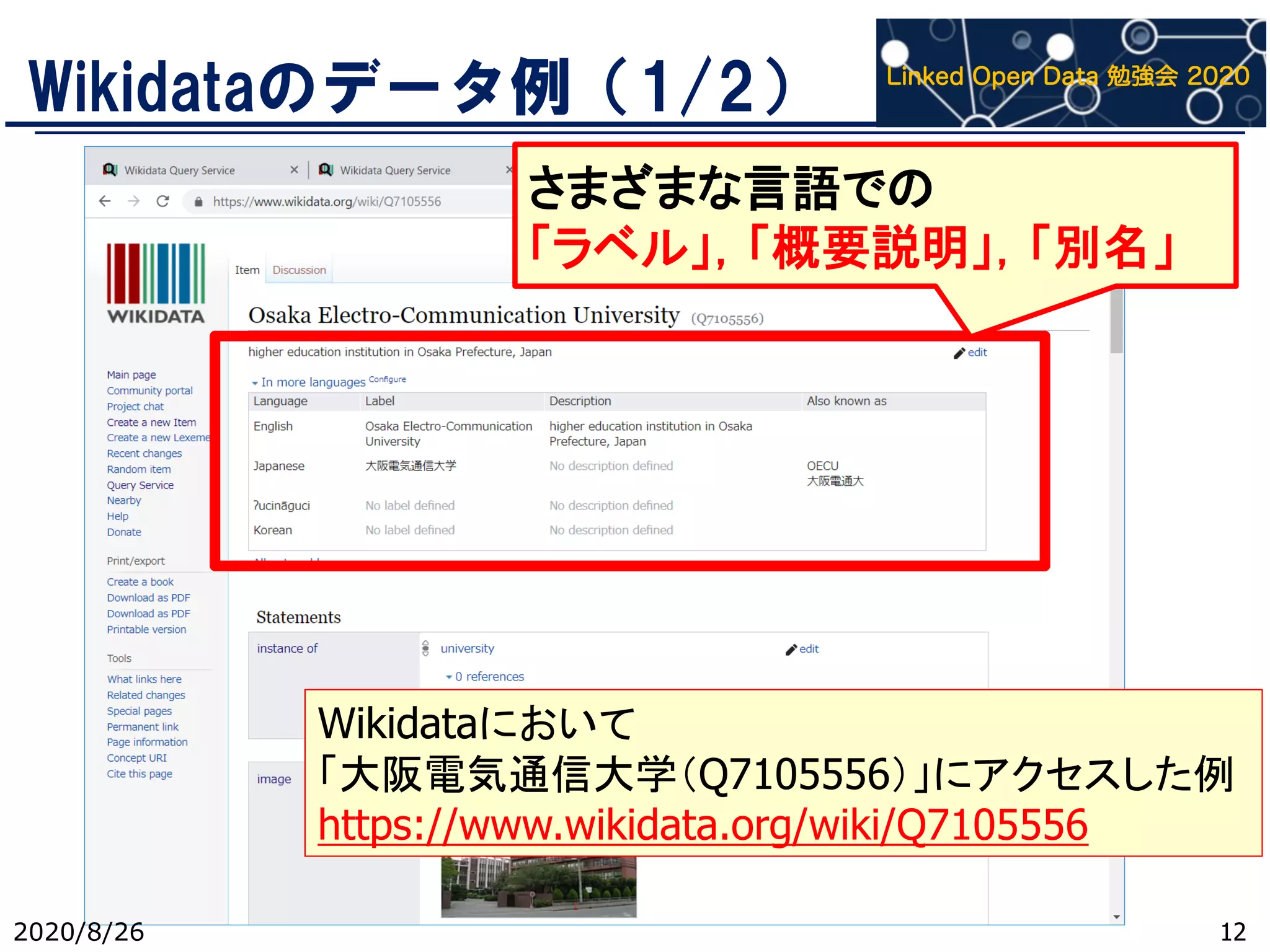The height and width of the screenshot is (952, 1270).
Task: Click the Configure languages link
Action: point(388,379)
